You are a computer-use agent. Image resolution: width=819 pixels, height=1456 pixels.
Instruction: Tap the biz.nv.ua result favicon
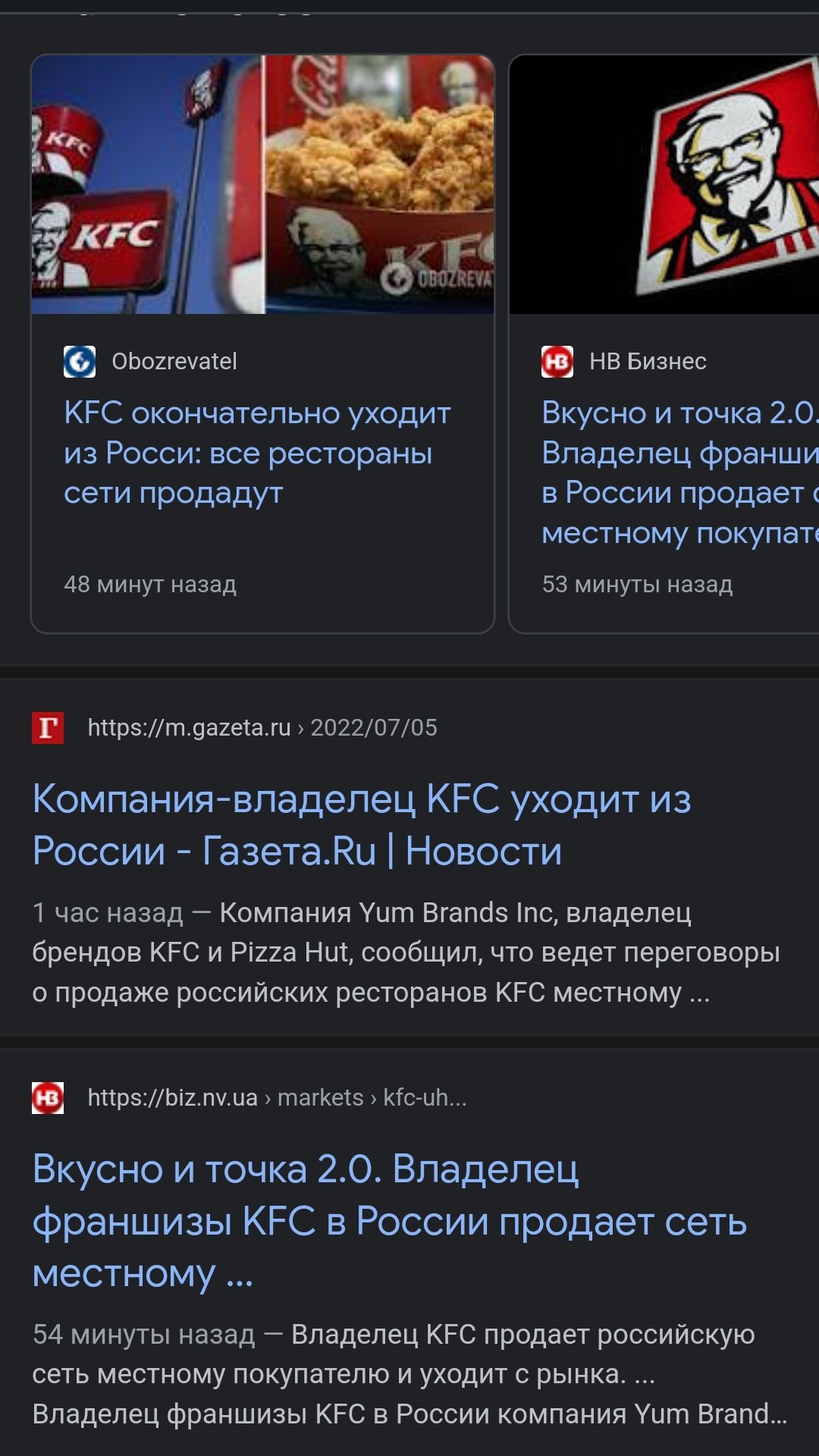[48, 1098]
